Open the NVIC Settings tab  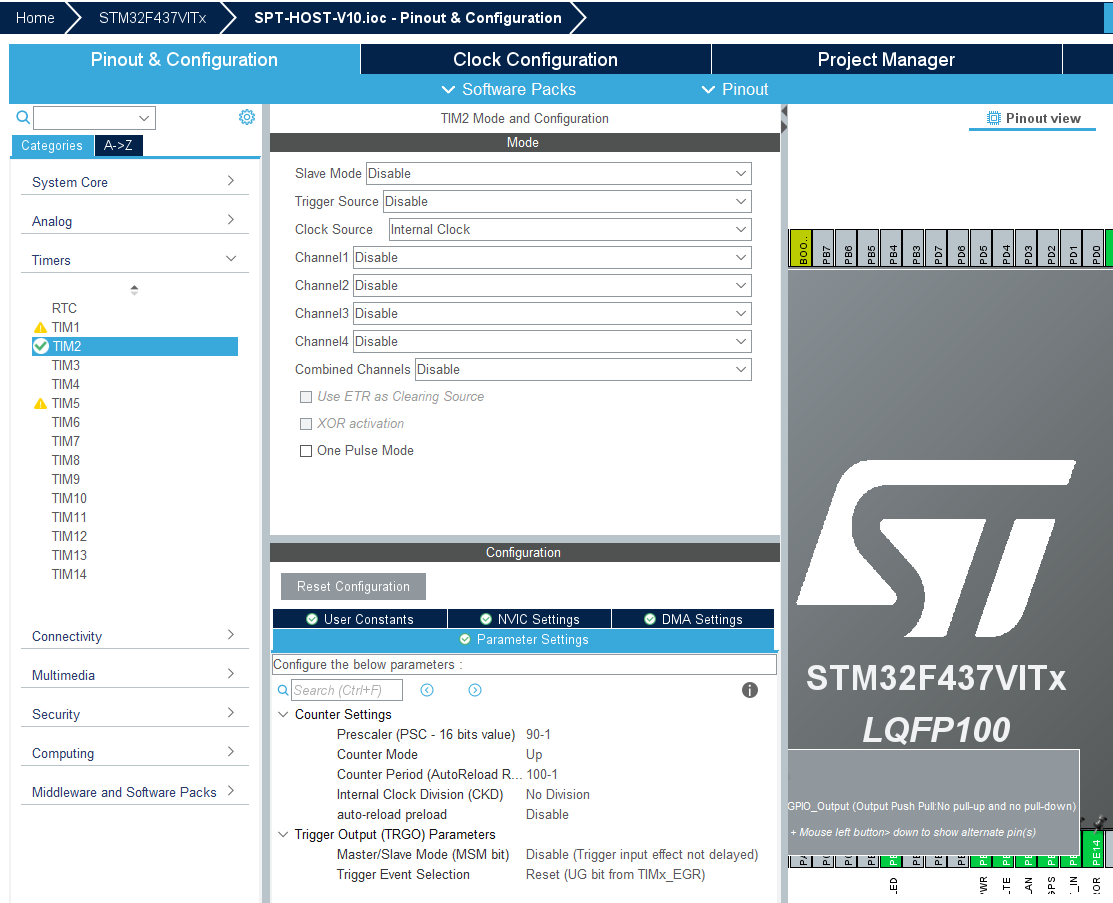point(530,619)
